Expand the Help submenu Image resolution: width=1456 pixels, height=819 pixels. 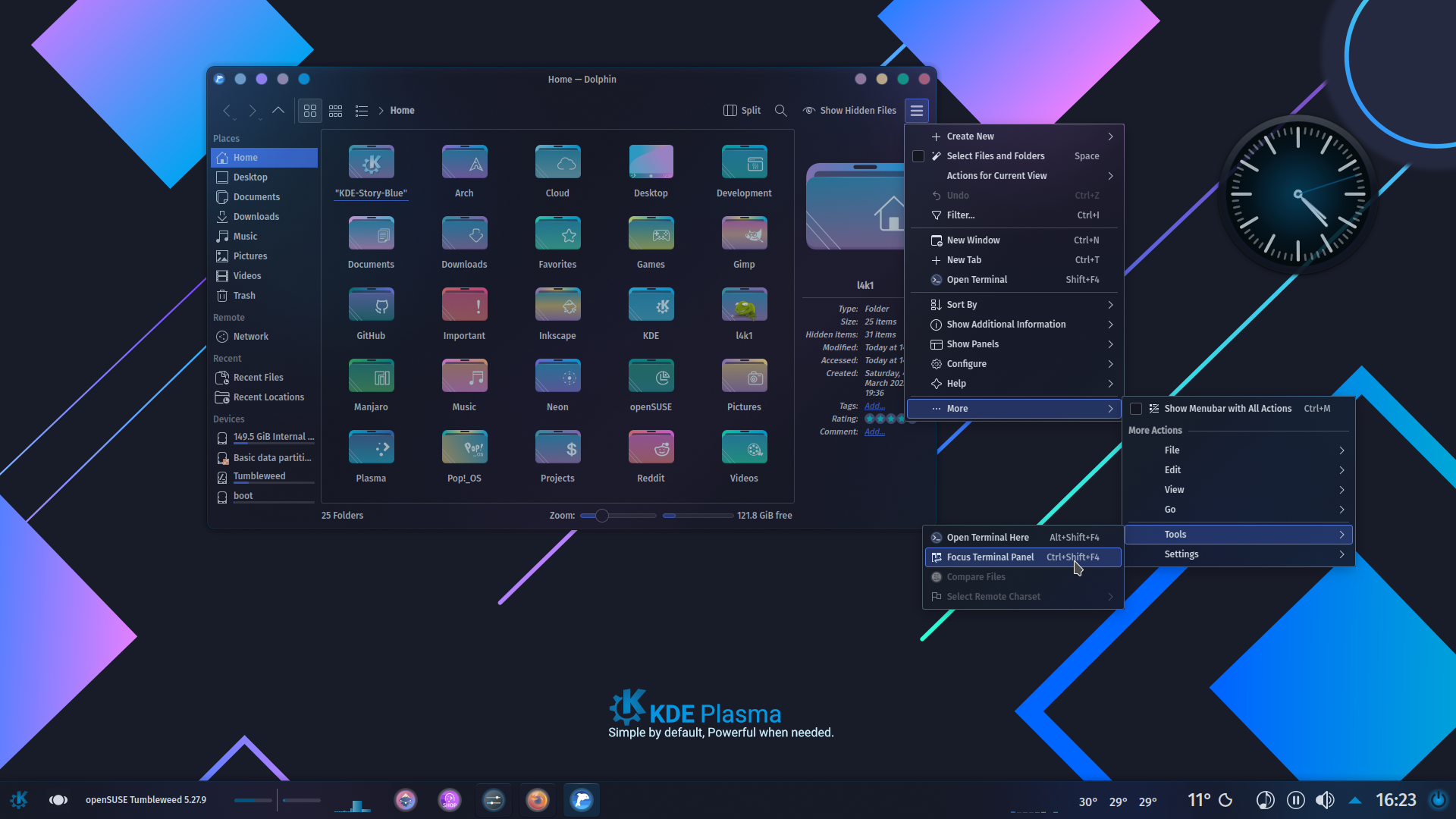tap(1014, 384)
